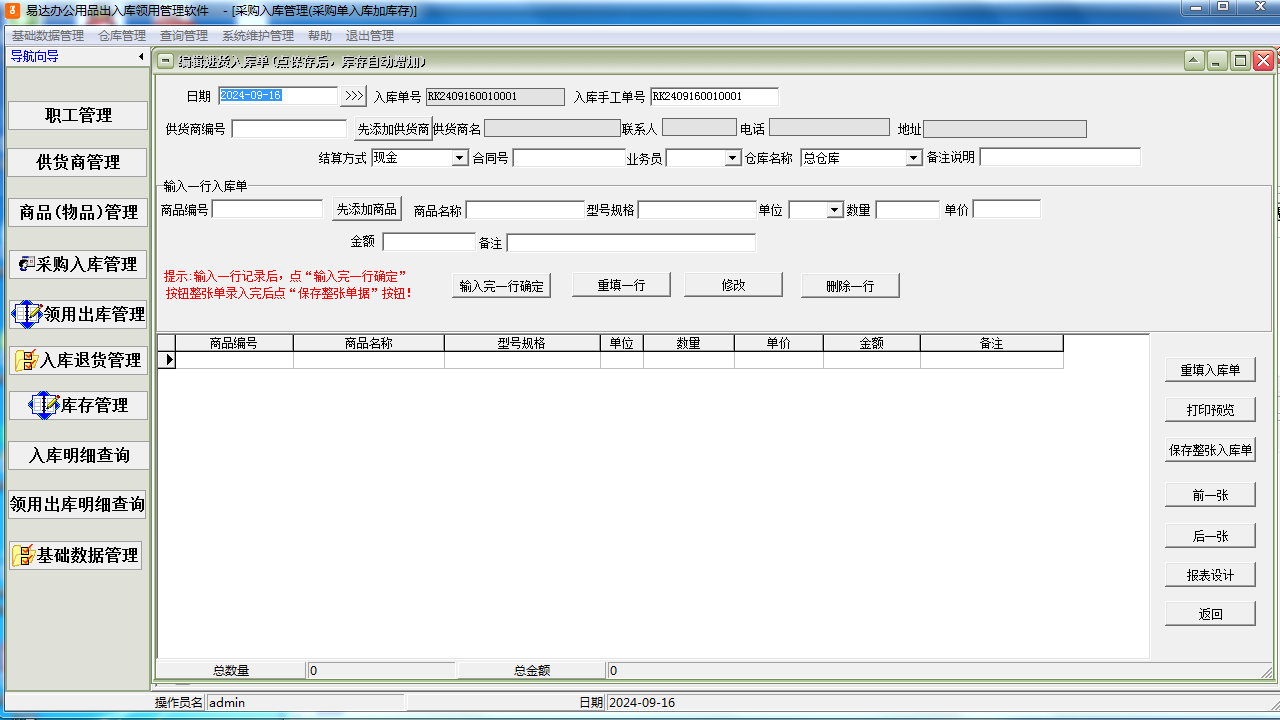Open 采购入库管理 in navigation sidebar
The width and height of the screenshot is (1280, 720).
click(x=78, y=264)
